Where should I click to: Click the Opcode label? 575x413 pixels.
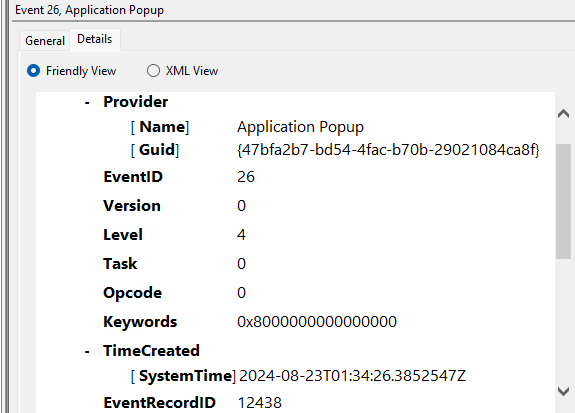click(x=132, y=293)
